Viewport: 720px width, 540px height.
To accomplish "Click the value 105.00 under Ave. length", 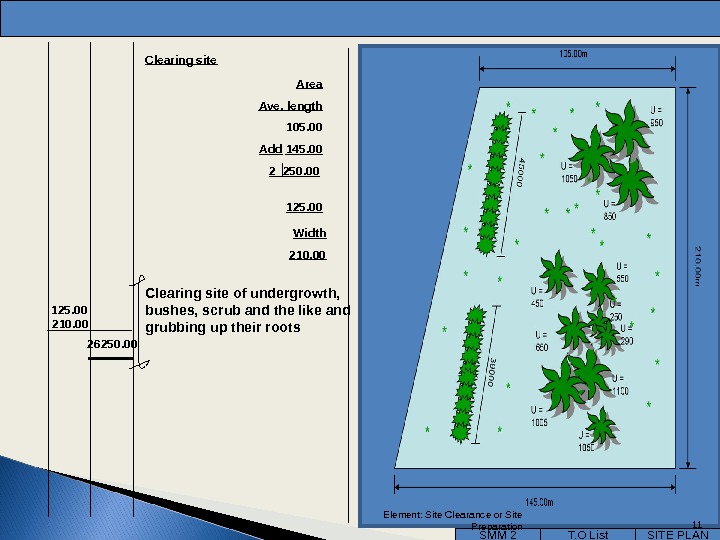I will [x=304, y=127].
